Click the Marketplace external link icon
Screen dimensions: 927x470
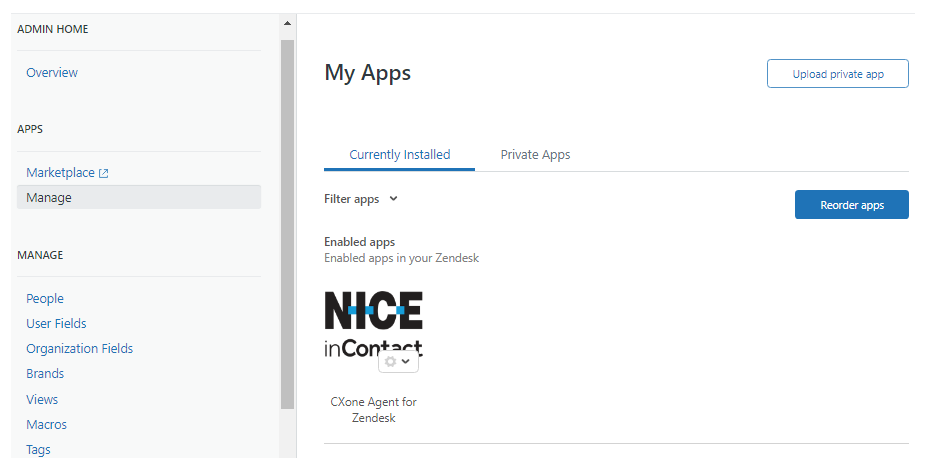(103, 173)
